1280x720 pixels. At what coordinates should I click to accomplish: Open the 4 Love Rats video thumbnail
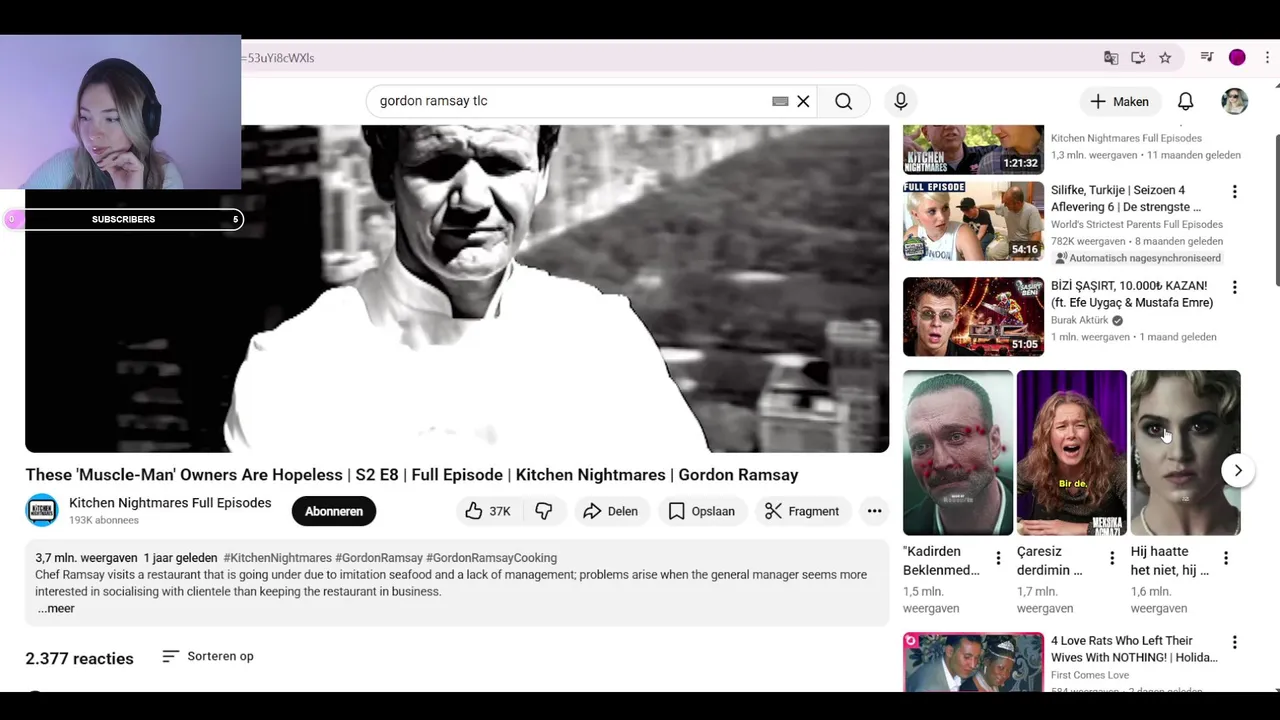(x=973, y=662)
